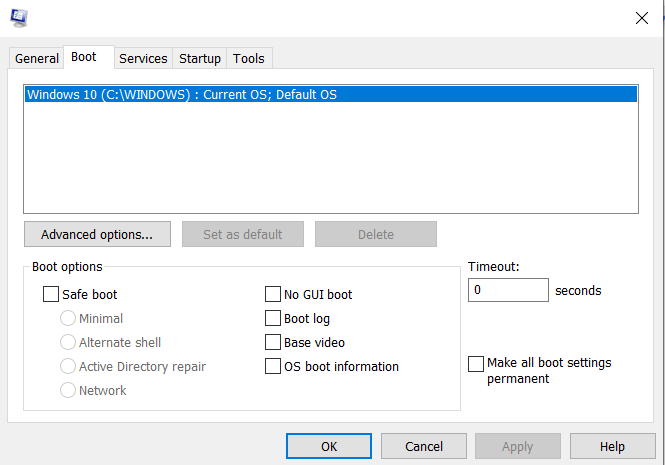Click the Cancel button
This screenshot has height=465, width=665.
click(x=424, y=446)
